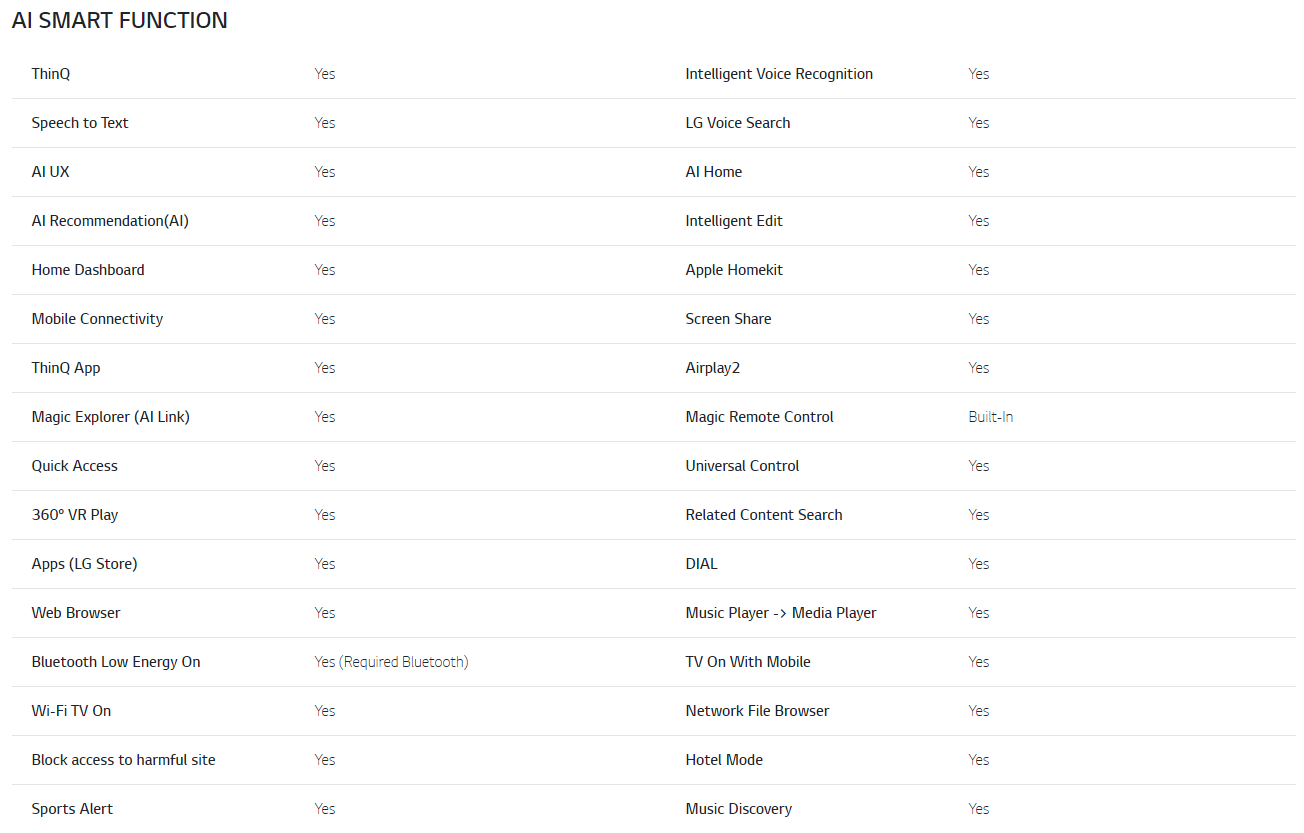Select the Yes (Required Bluetooth) value
The width and height of the screenshot is (1304, 833).
pyautogui.click(x=391, y=662)
